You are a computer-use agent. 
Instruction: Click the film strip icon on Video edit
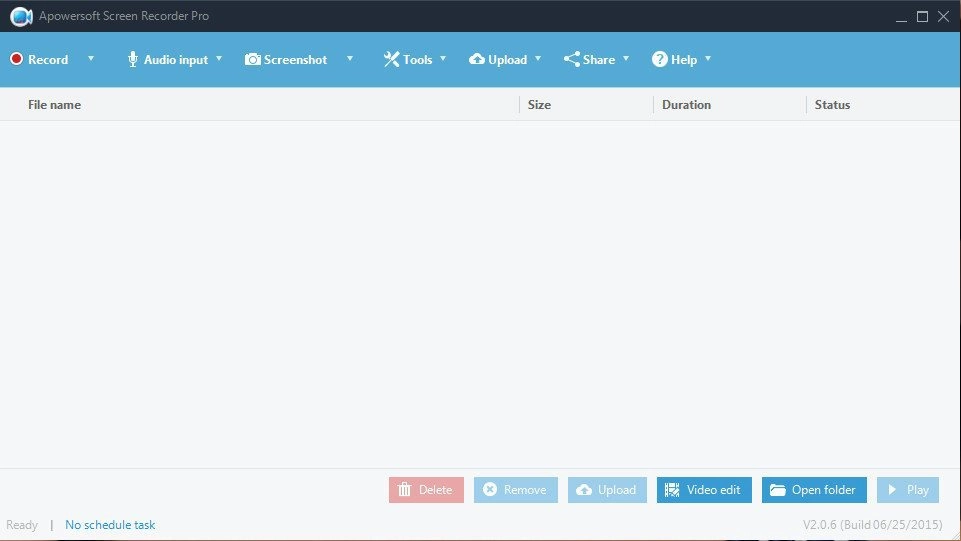[x=672, y=490]
